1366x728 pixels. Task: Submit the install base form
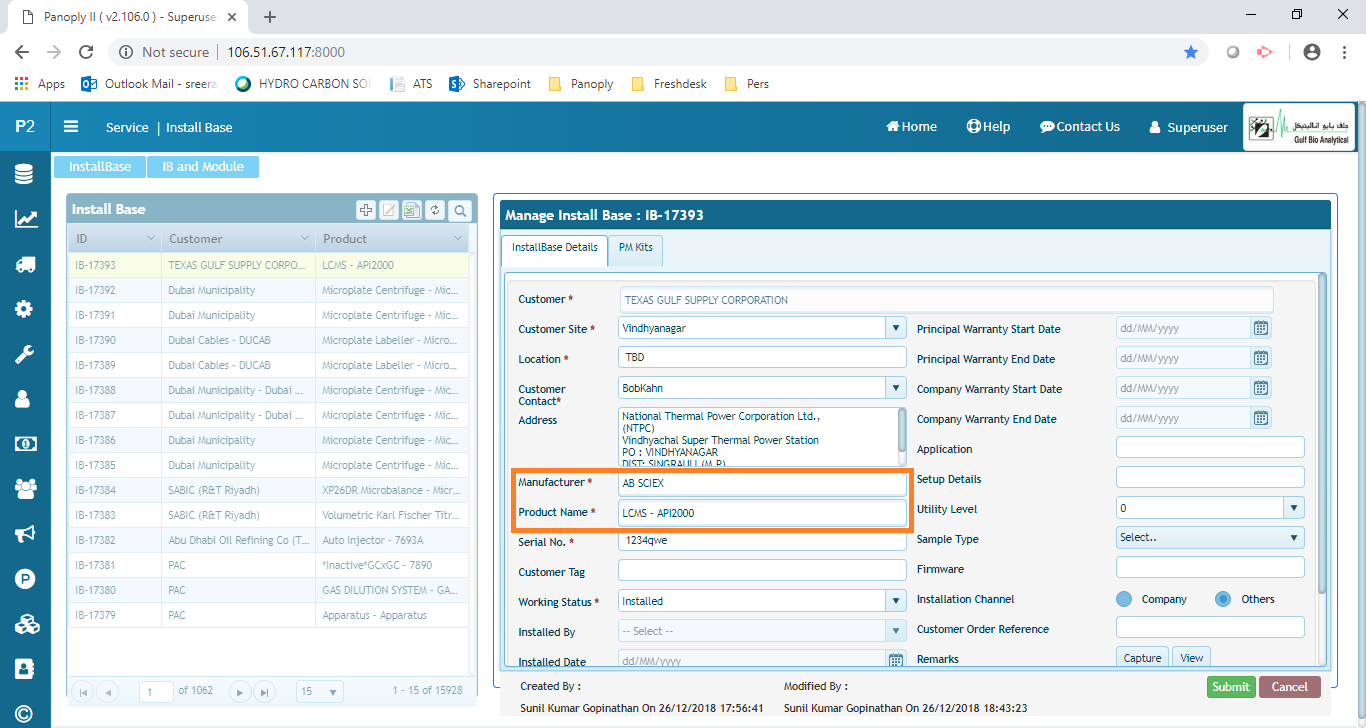[1231, 687]
